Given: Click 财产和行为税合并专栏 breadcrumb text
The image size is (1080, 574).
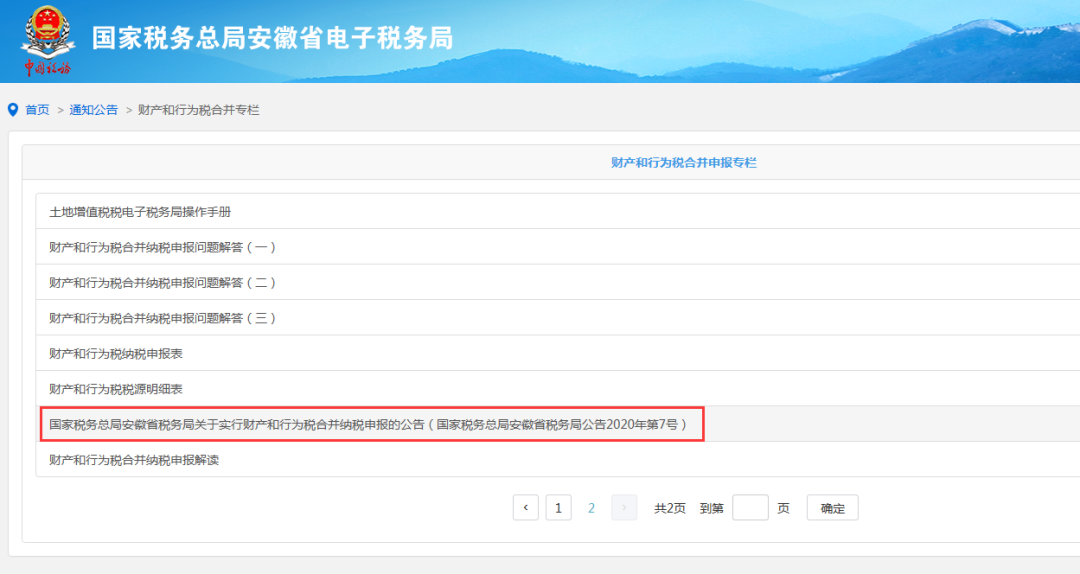Looking at the screenshot, I should coord(198,110).
